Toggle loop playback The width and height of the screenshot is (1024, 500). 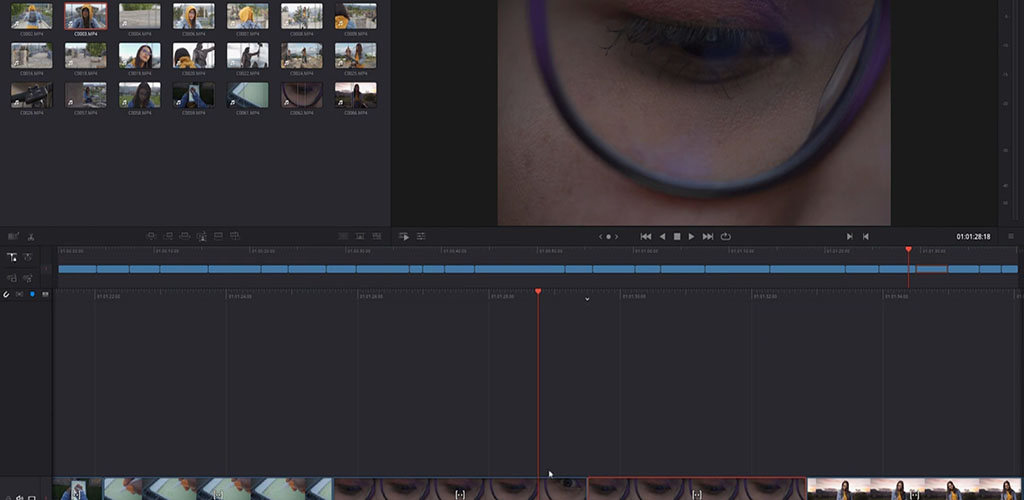[725, 236]
